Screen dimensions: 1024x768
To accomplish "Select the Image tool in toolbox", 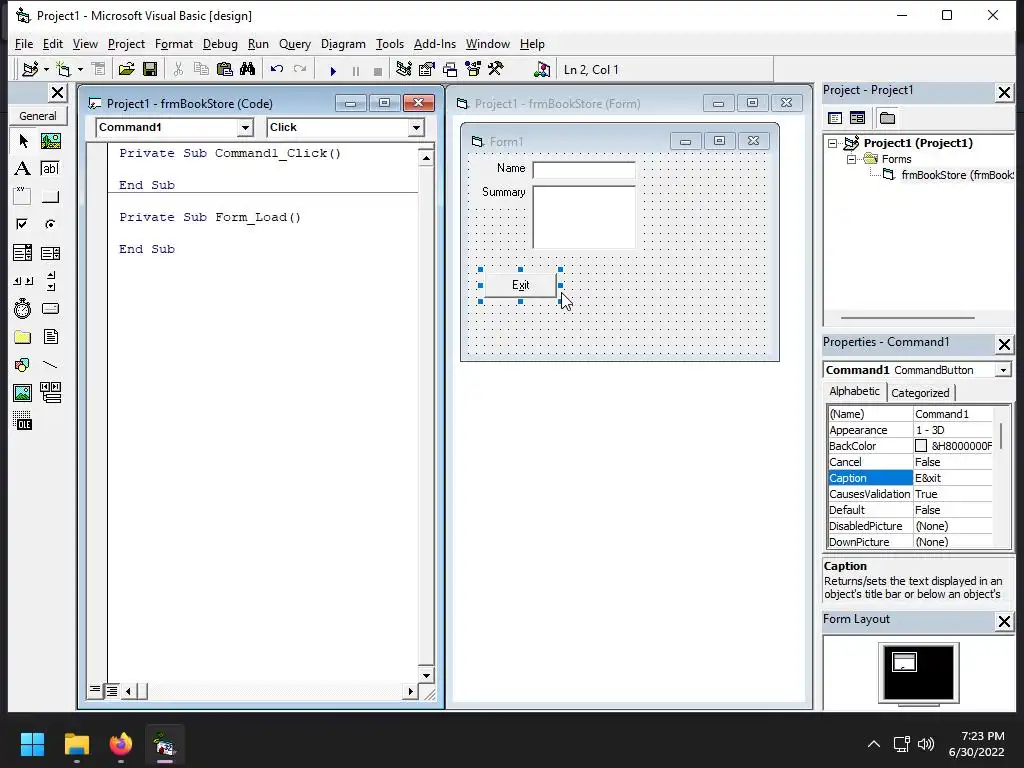I will (23, 392).
